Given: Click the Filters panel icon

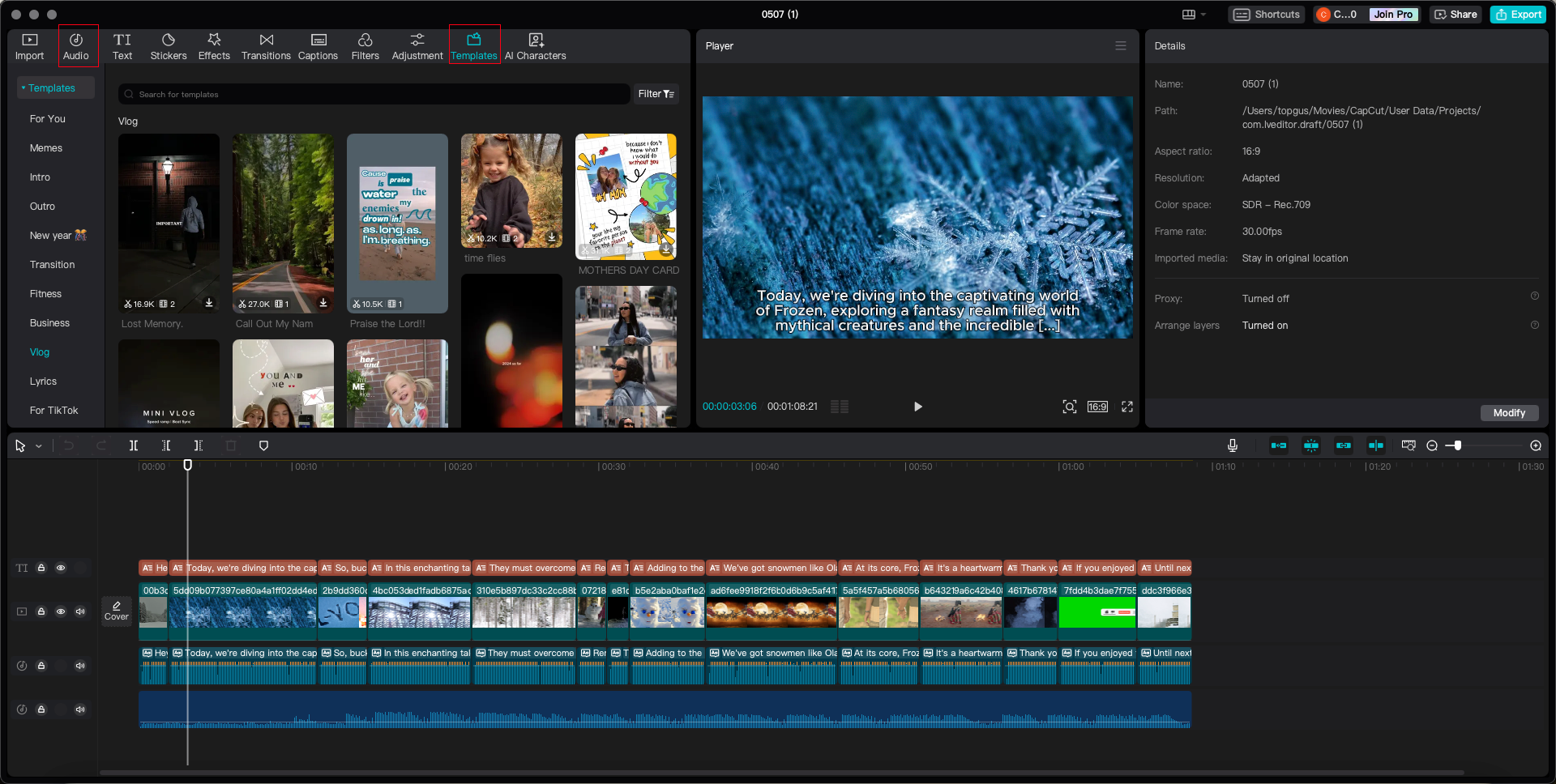Looking at the screenshot, I should 365,45.
